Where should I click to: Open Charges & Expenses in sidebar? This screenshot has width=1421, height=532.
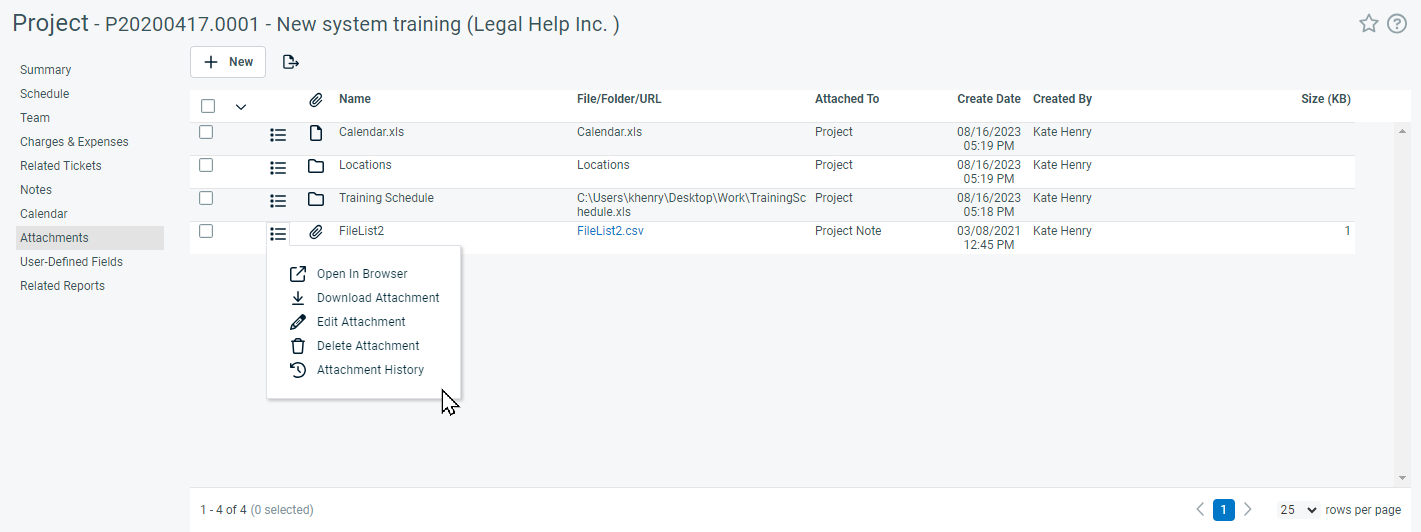coord(74,142)
